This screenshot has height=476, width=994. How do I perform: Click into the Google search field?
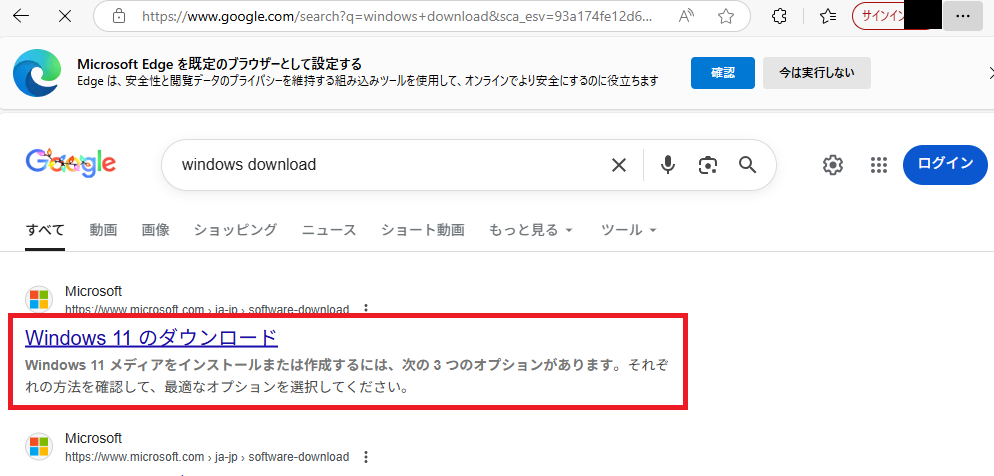coord(390,165)
